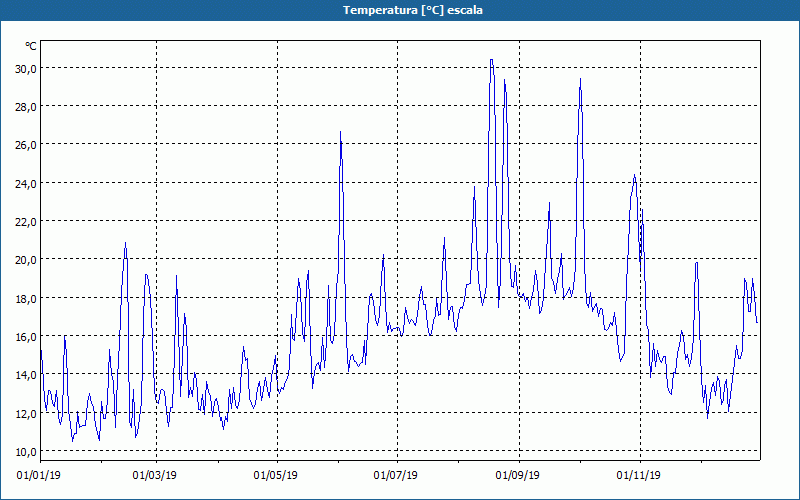Click the 01/01/19 date label
This screenshot has width=800, height=500.
[x=39, y=476]
